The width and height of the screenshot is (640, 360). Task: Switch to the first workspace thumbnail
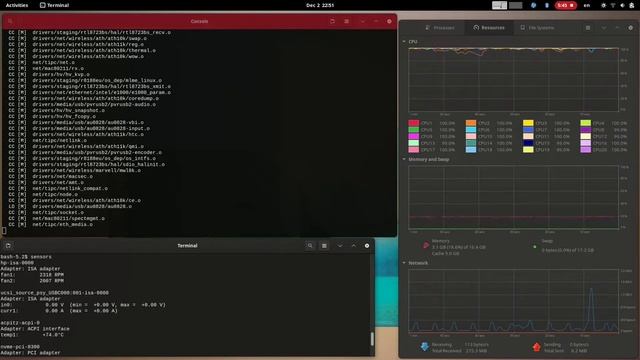pyautogui.click(x=499, y=5)
